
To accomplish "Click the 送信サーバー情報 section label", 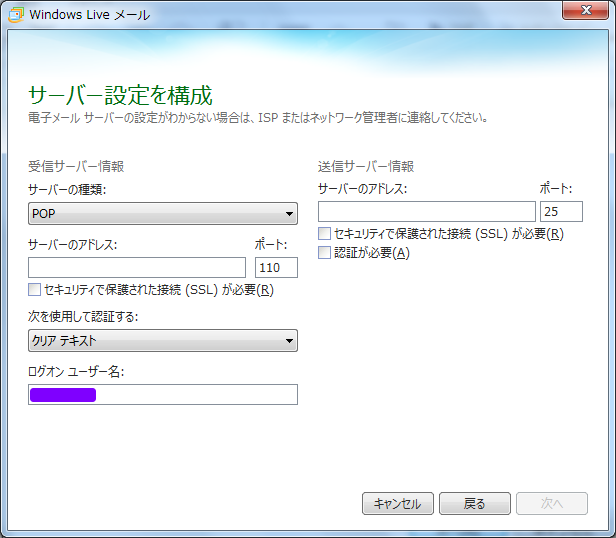I will point(366,166).
